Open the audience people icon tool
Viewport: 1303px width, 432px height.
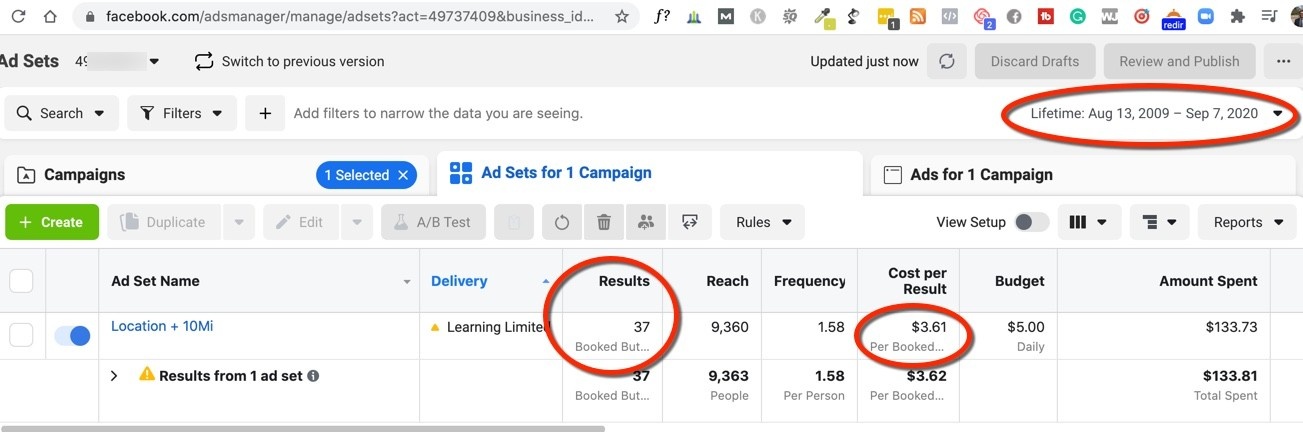point(646,222)
